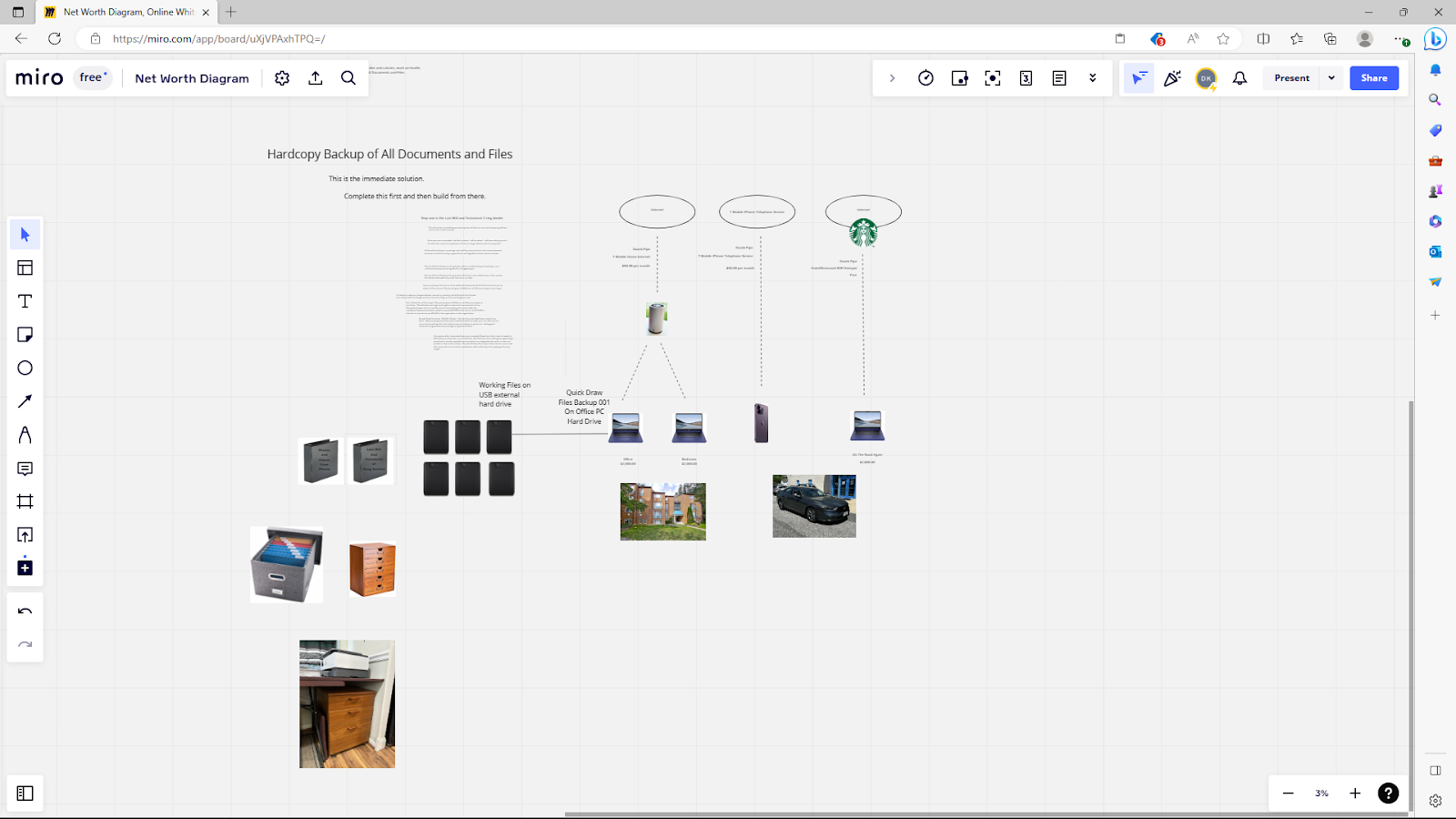The width and height of the screenshot is (1456, 819).
Task: Select the iPhone image on board
Action: coord(761,423)
